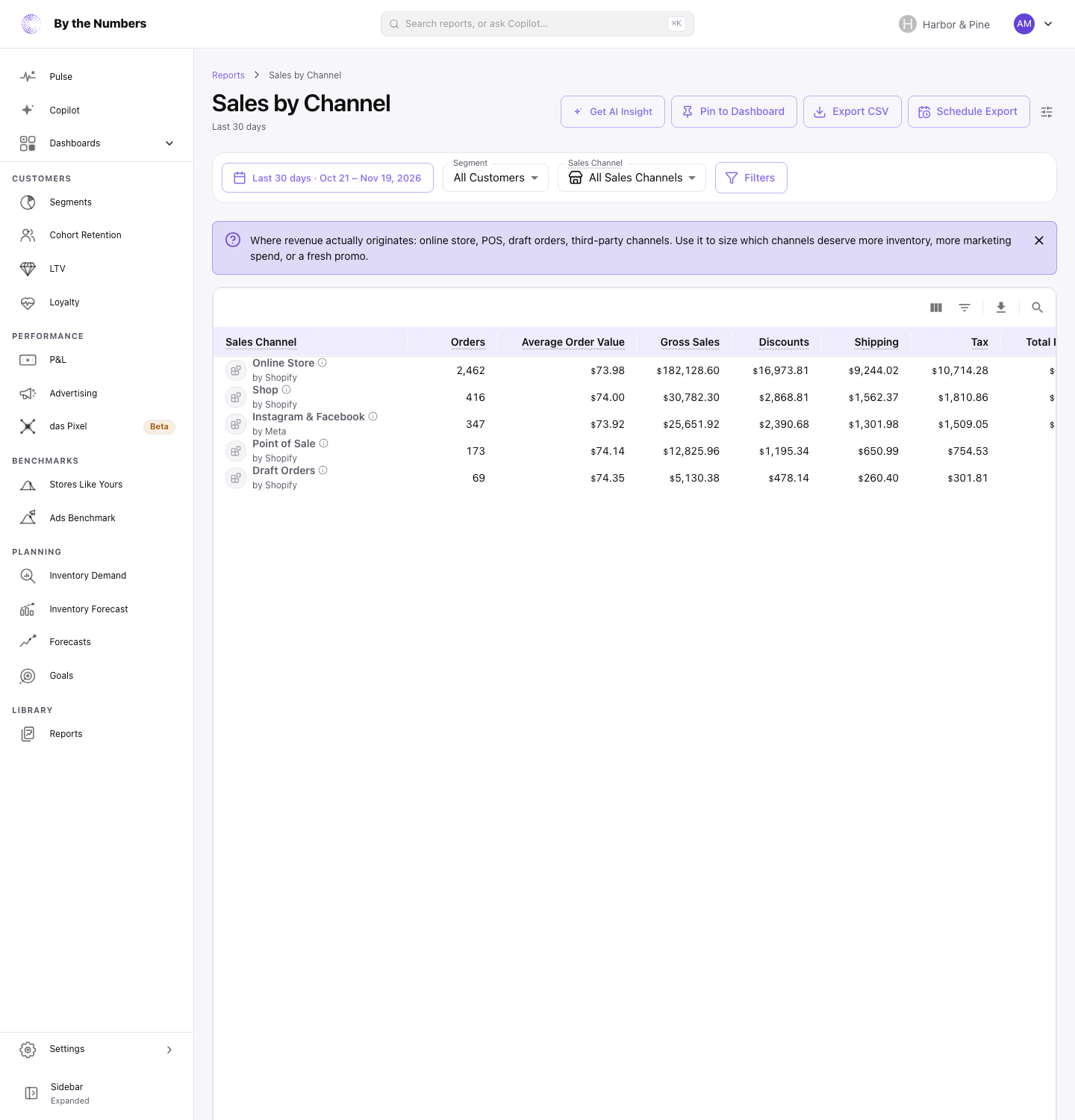Click Export CSV button
This screenshot has height=1120, width=1075.
click(853, 112)
